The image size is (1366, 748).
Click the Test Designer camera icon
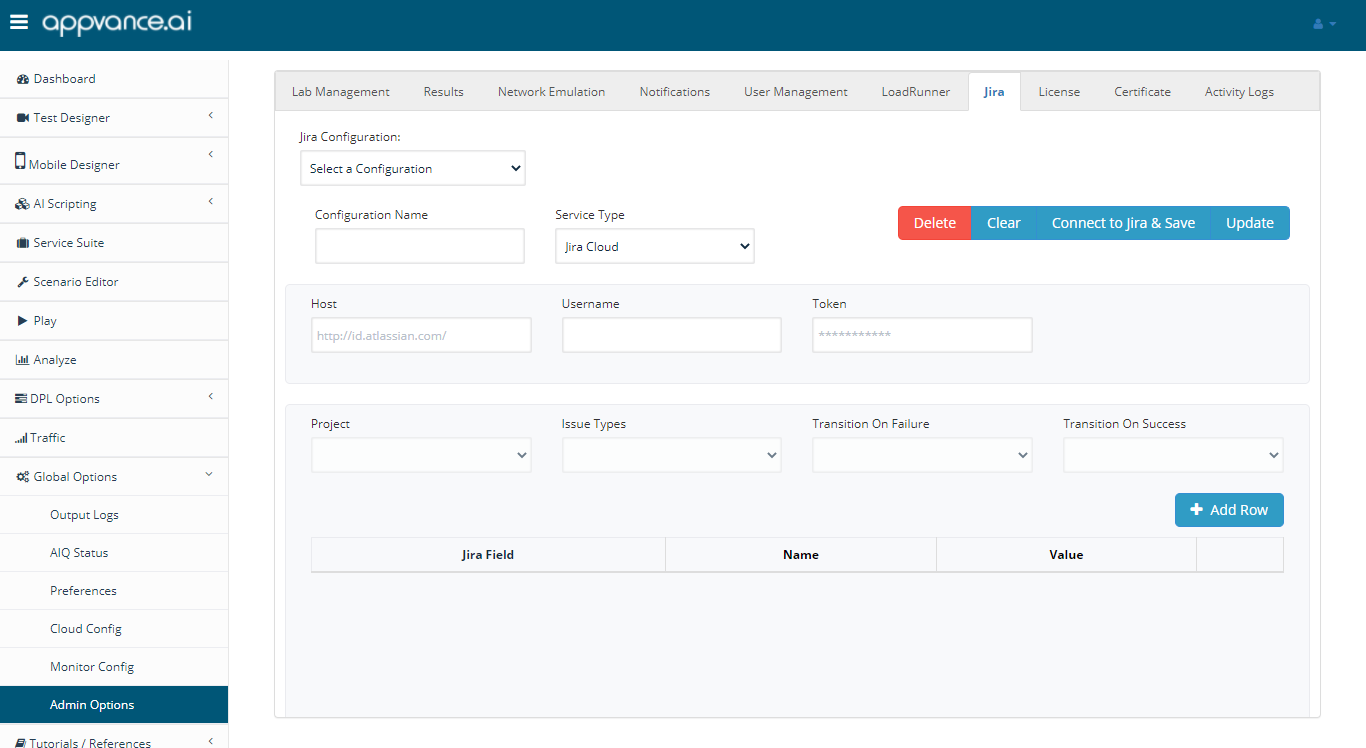[23, 118]
